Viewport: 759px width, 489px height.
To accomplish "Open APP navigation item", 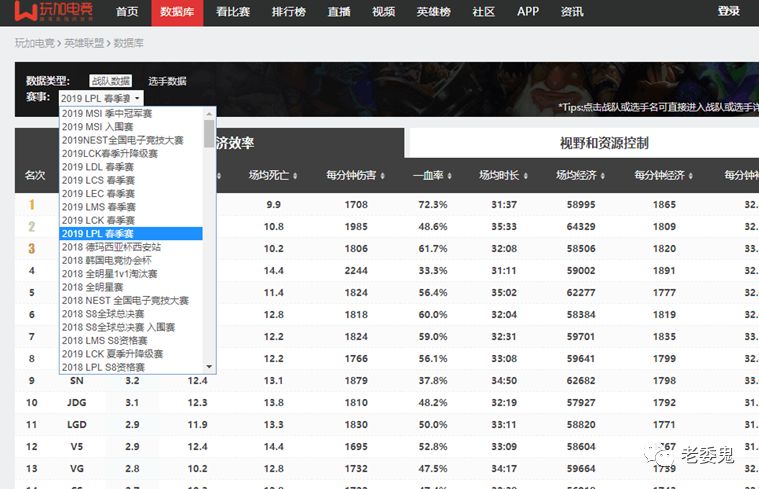I will [528, 12].
